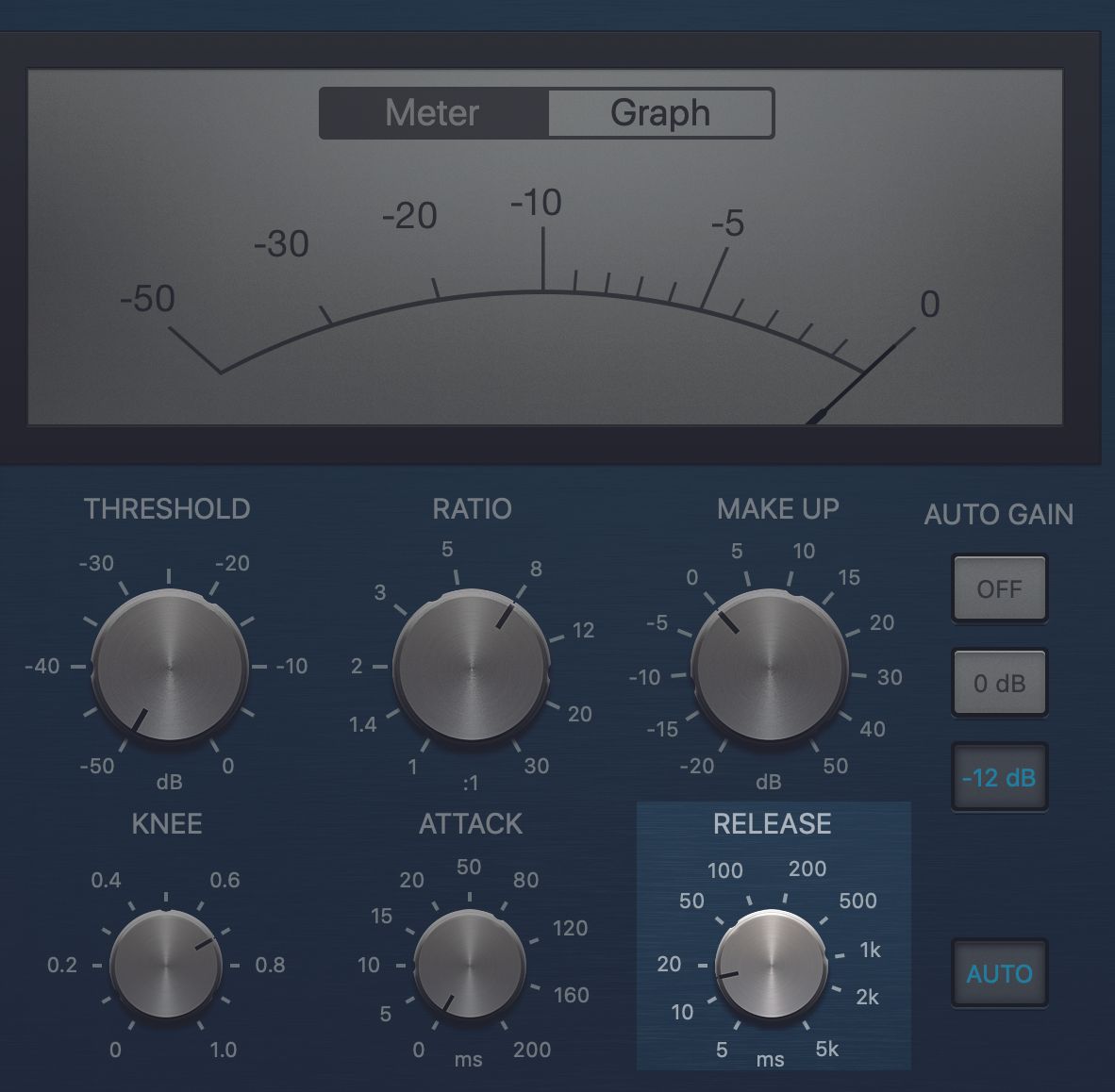Turn Auto Gain to OFF
Screen dimensions: 1115x1092
(1000, 589)
